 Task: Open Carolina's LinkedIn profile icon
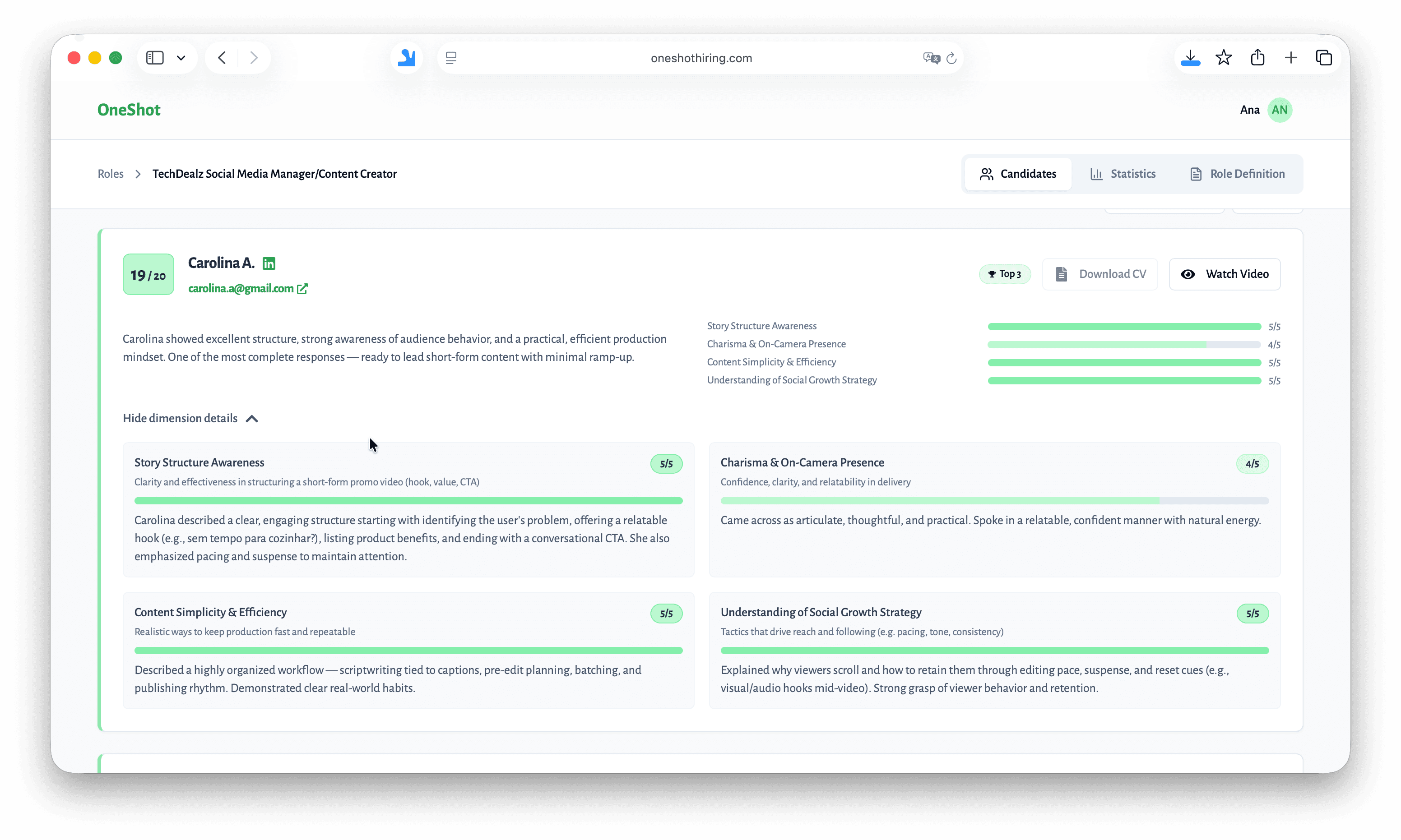click(269, 263)
